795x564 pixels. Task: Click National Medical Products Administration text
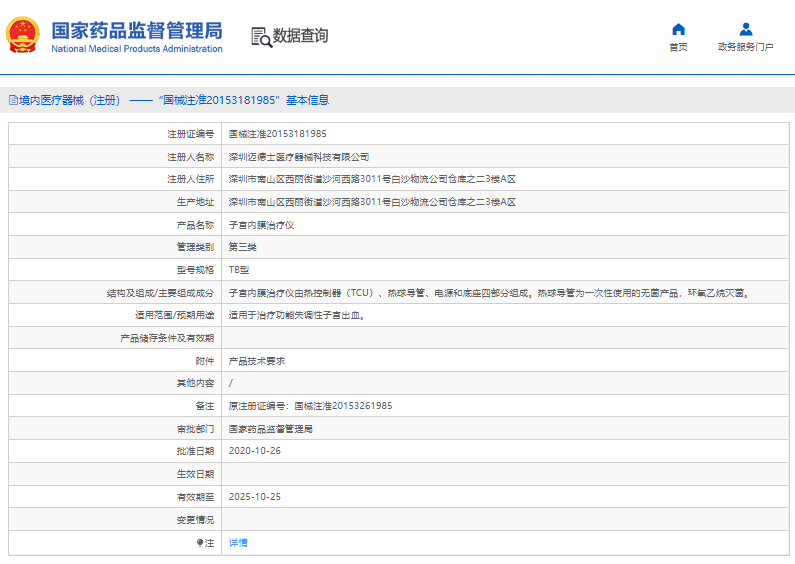pyautogui.click(x=137, y=49)
